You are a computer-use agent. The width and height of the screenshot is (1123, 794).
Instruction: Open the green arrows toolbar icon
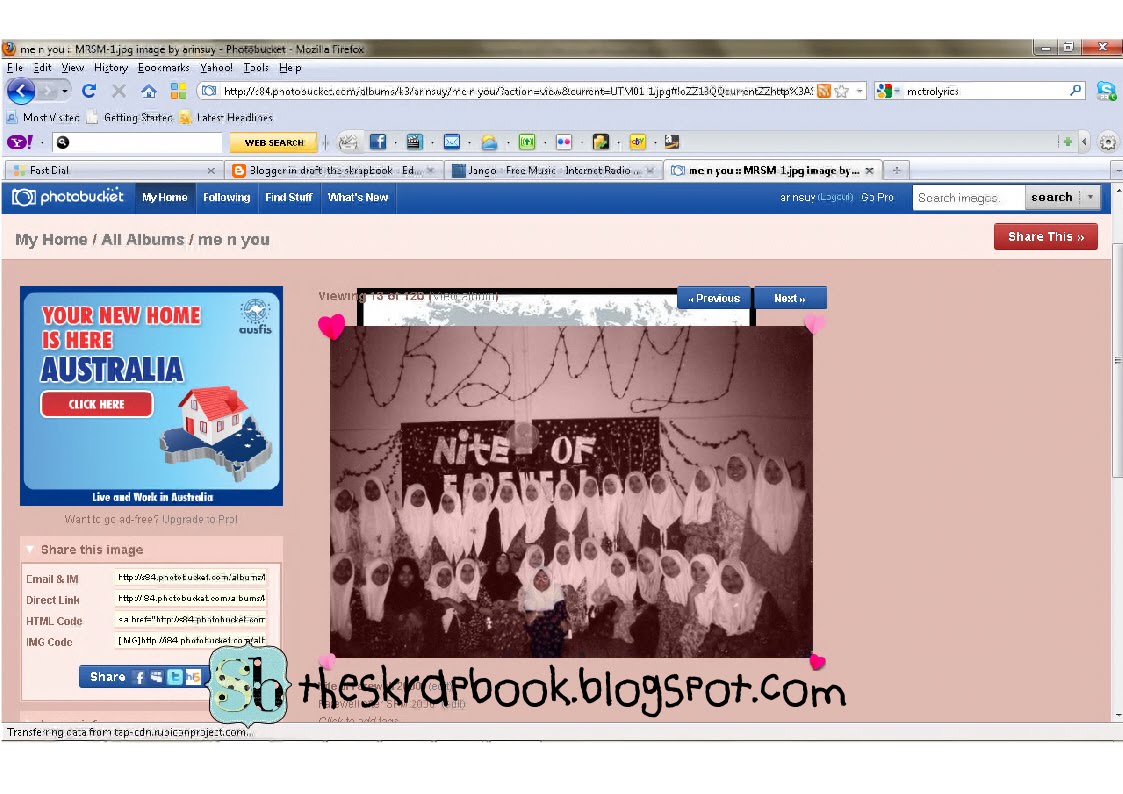[526, 142]
